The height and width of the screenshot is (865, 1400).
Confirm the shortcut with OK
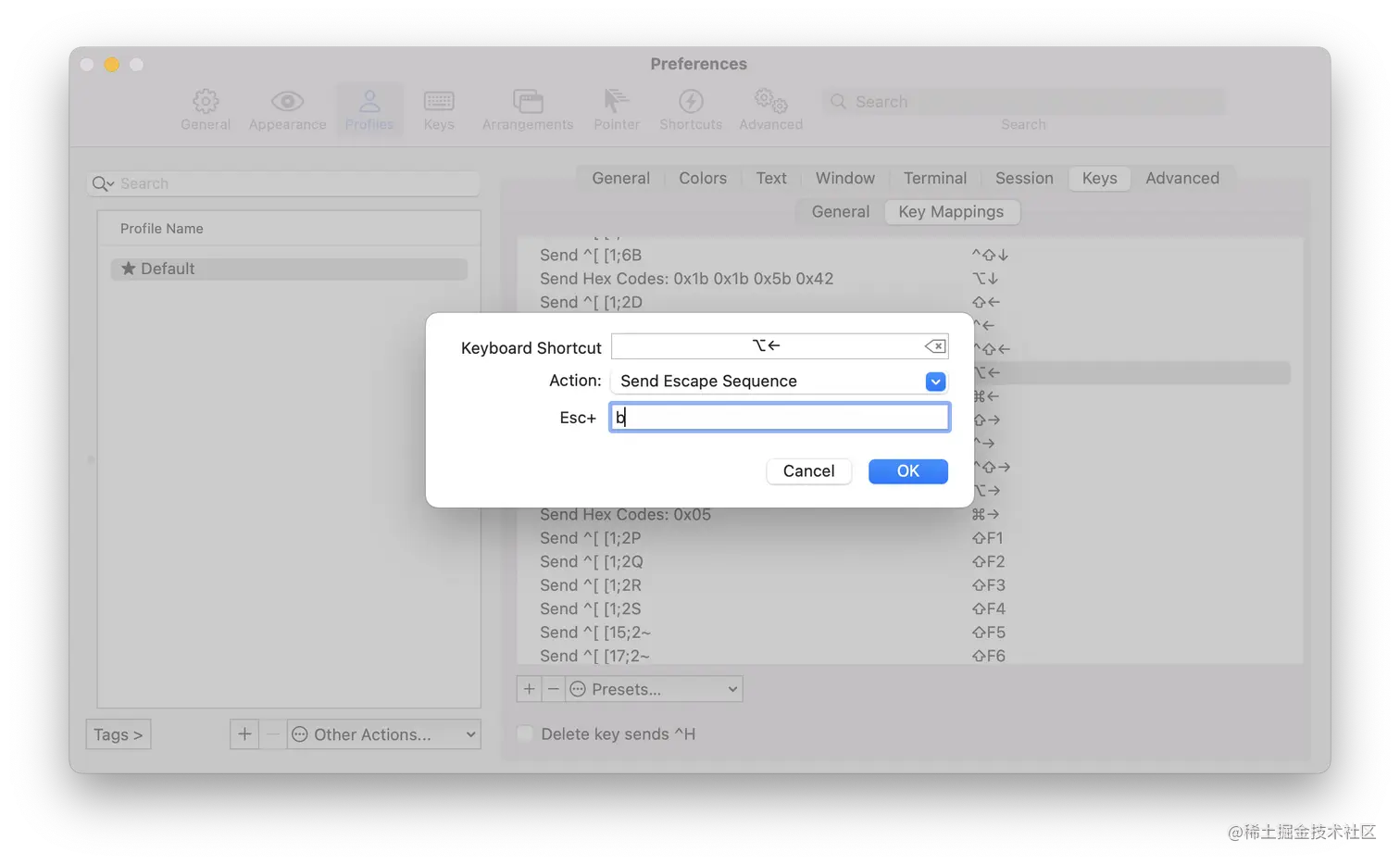click(x=908, y=471)
